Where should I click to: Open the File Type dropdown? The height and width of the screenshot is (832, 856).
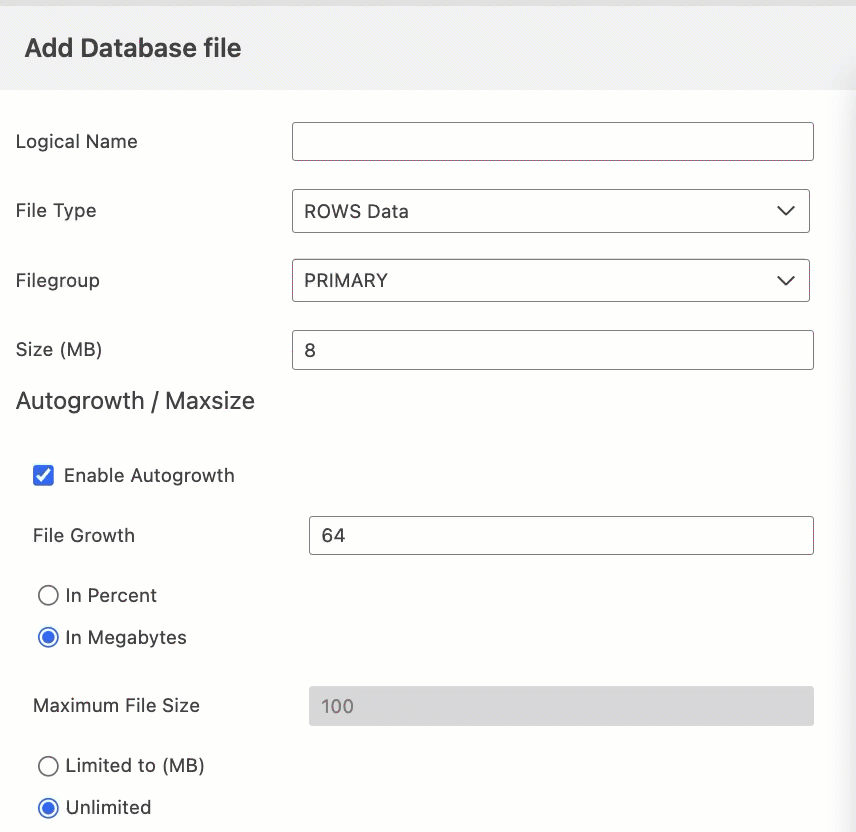click(x=551, y=211)
